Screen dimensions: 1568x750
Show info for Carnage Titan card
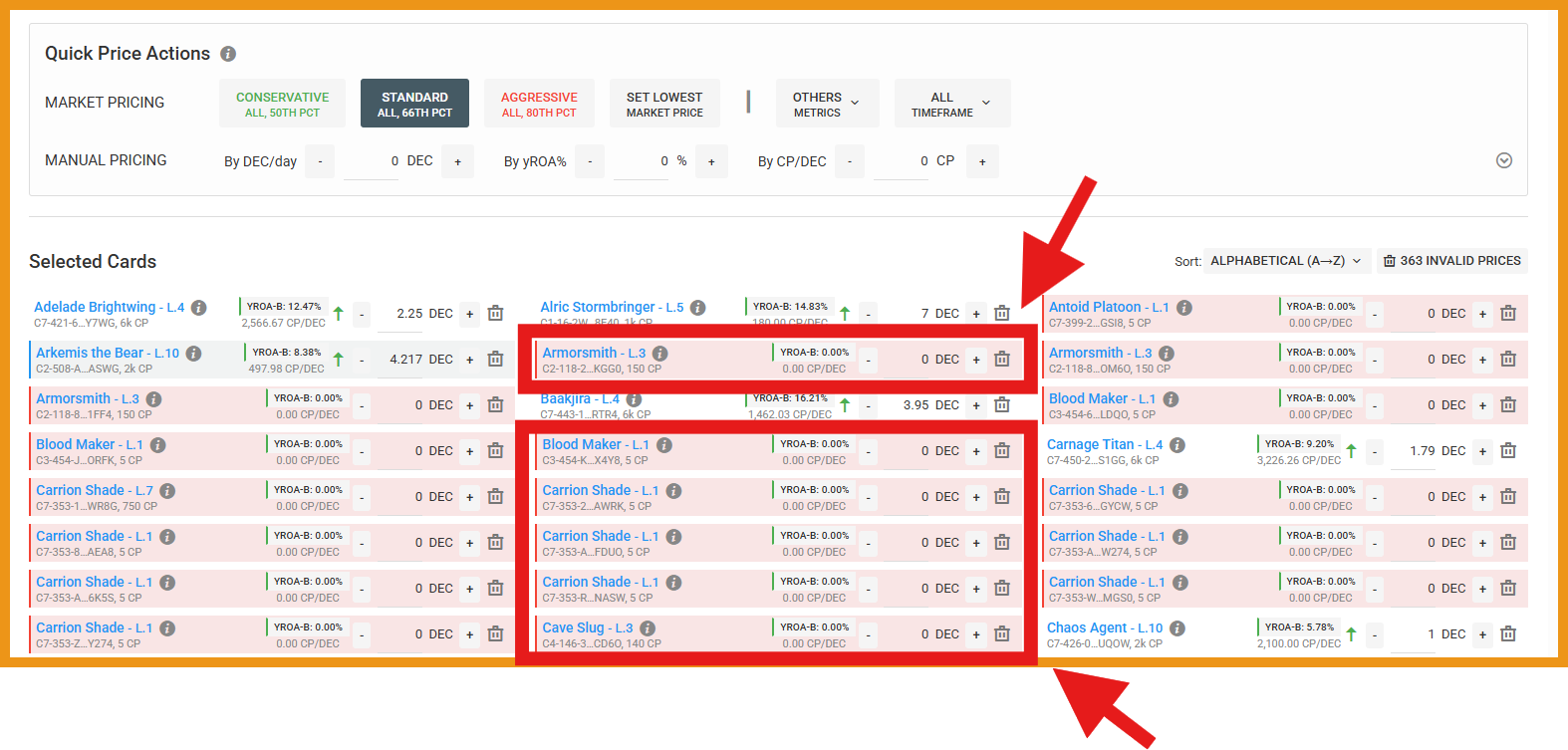click(x=1177, y=445)
